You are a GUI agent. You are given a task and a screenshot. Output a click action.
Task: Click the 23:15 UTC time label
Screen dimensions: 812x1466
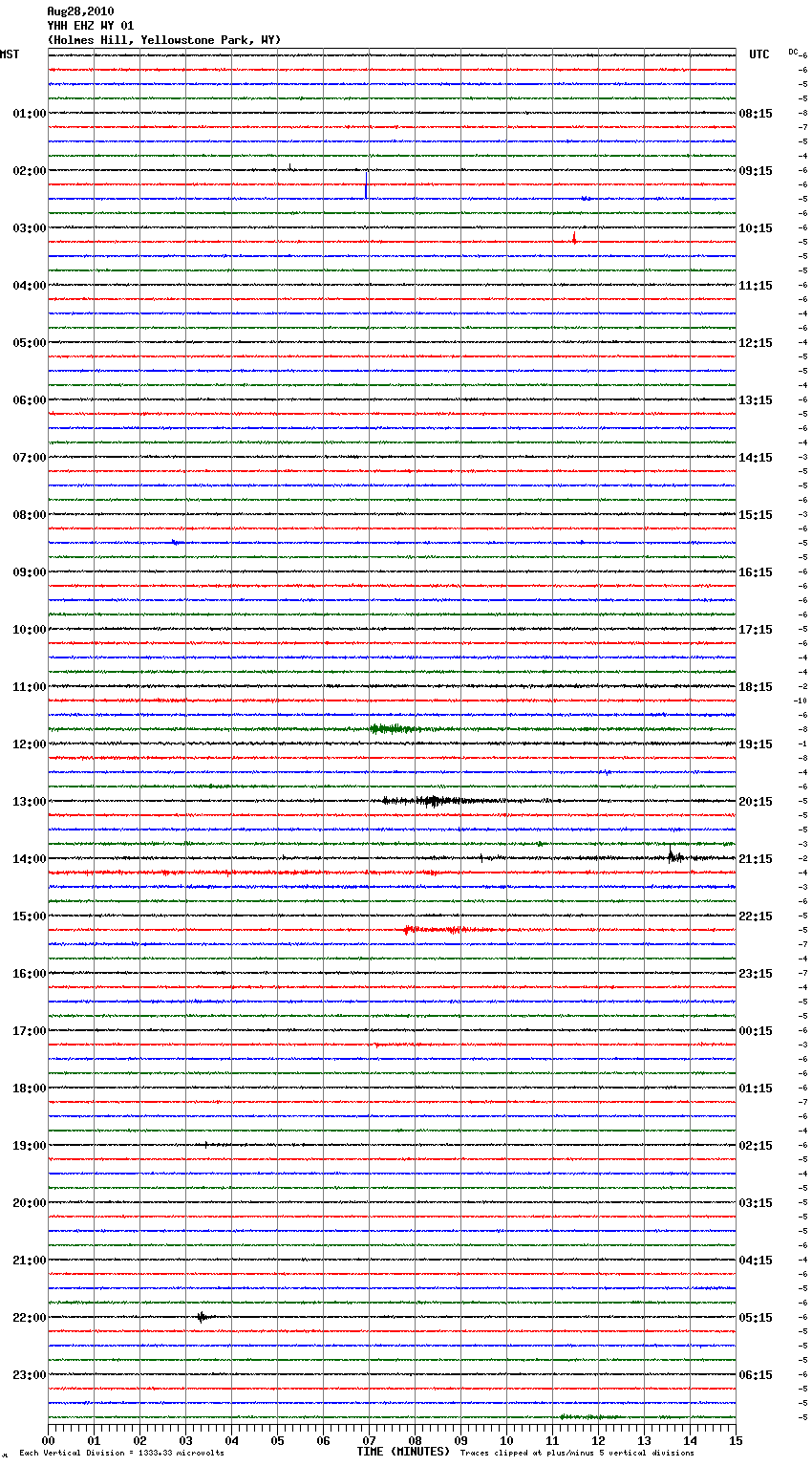click(x=756, y=974)
